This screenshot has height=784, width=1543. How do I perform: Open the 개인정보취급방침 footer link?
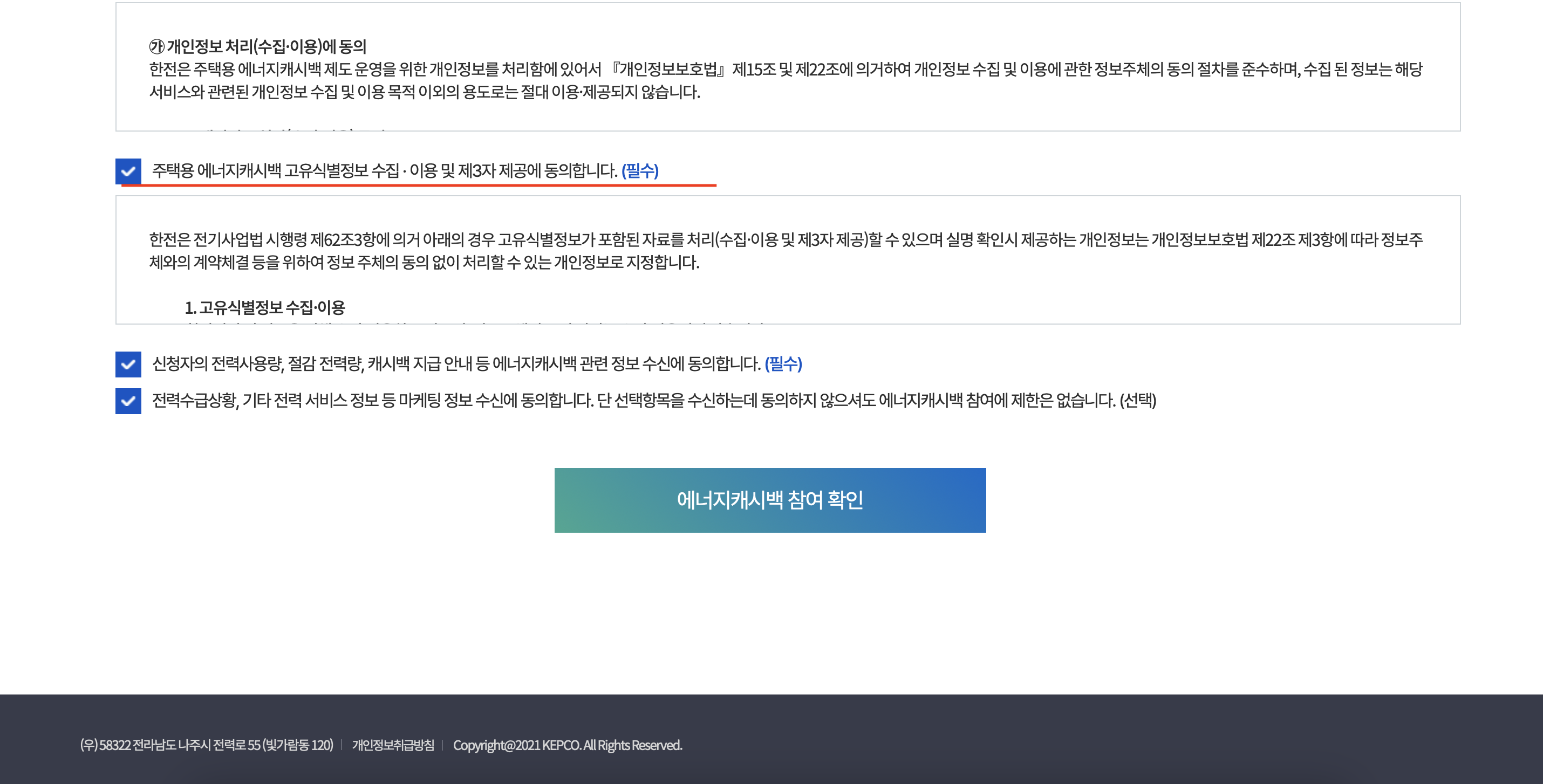click(x=393, y=745)
